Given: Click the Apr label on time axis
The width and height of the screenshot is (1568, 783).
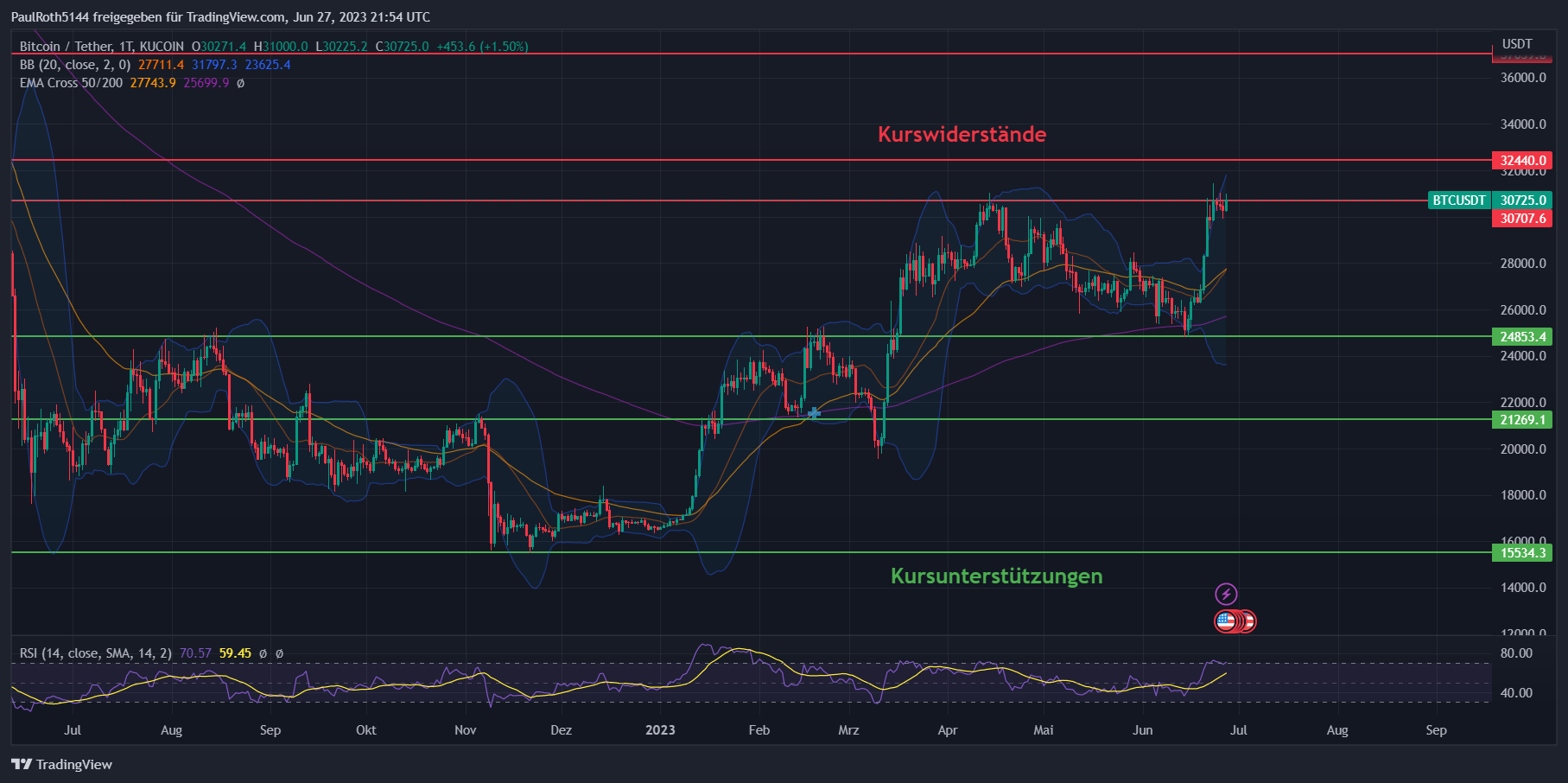Looking at the screenshot, I should [948, 730].
